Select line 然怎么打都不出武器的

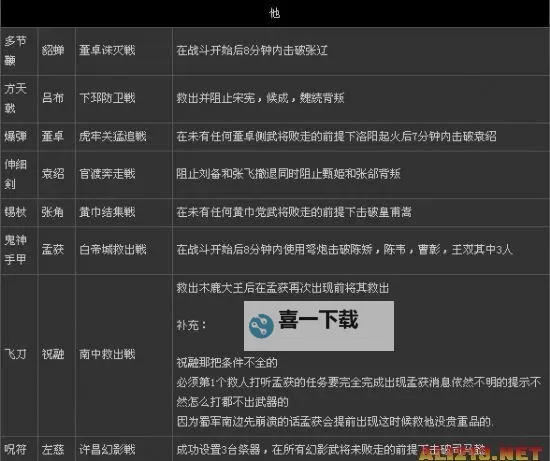coord(232,402)
